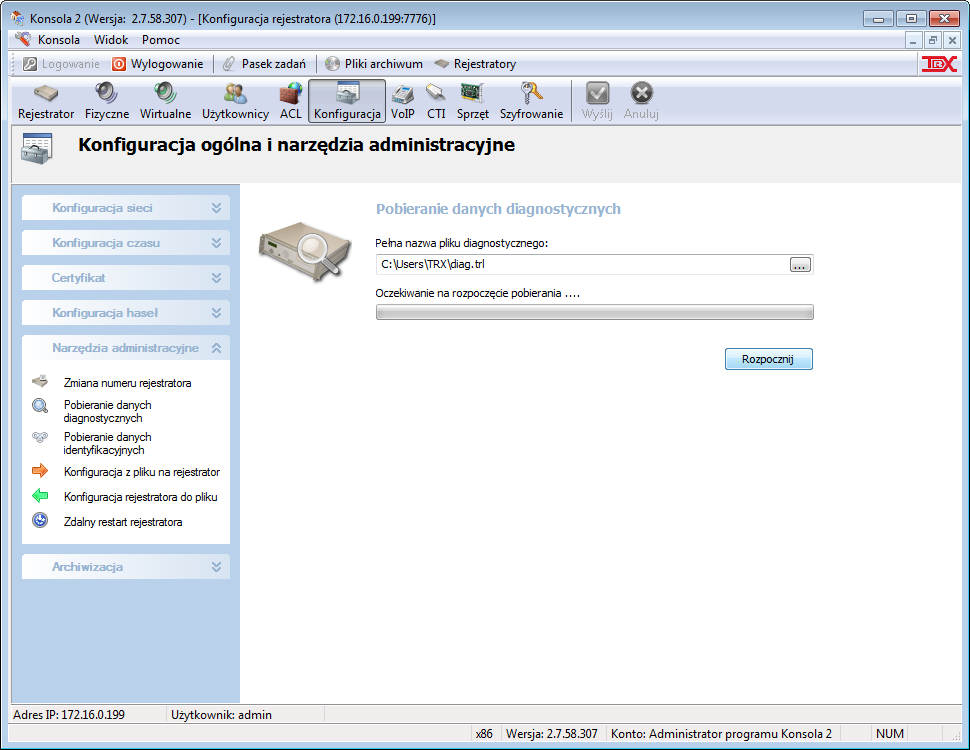This screenshot has width=970, height=750.
Task: Open Rejestratory from the toolbar
Action: [475, 64]
